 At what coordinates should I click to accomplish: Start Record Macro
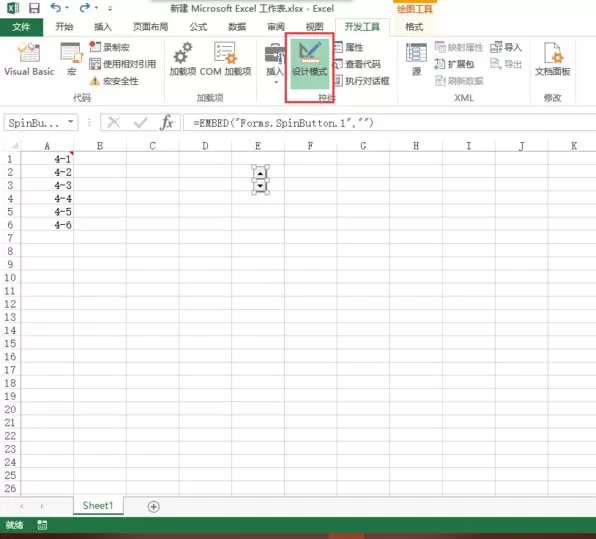109,47
